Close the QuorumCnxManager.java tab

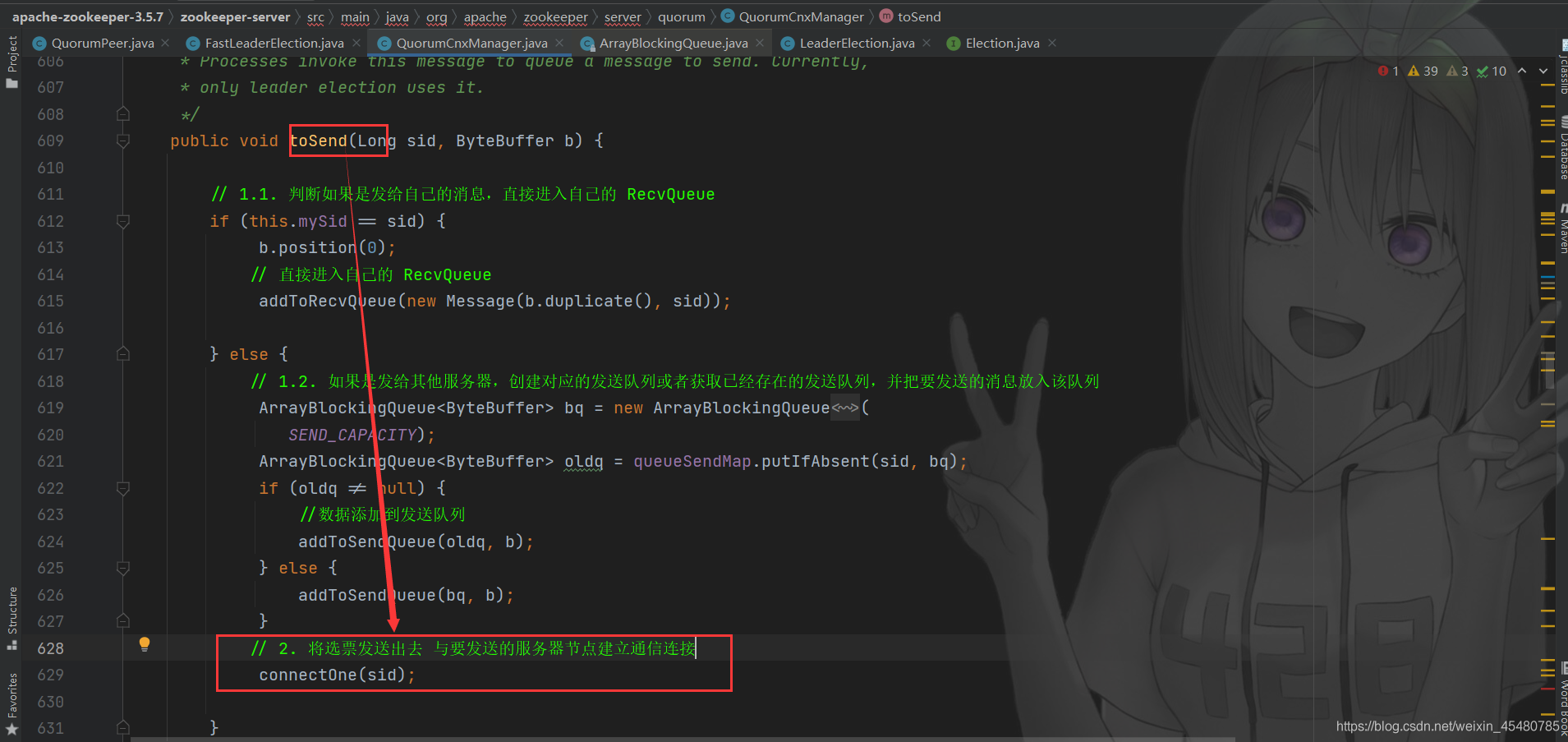pos(559,43)
